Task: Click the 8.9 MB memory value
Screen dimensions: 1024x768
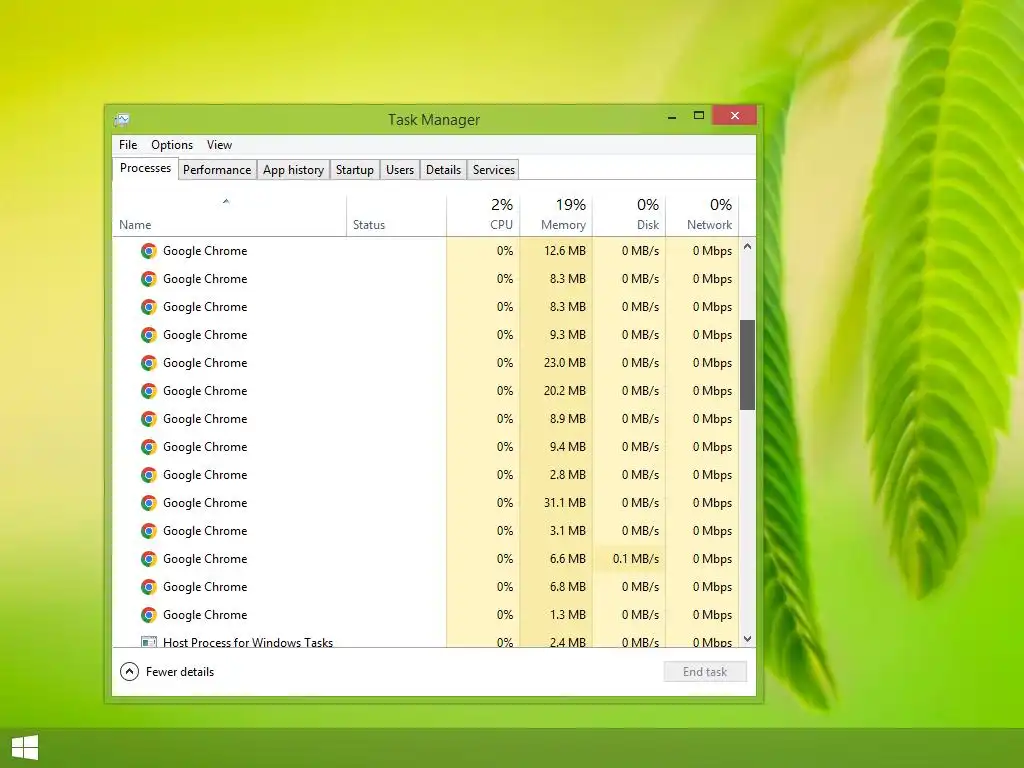Action: click(568, 419)
